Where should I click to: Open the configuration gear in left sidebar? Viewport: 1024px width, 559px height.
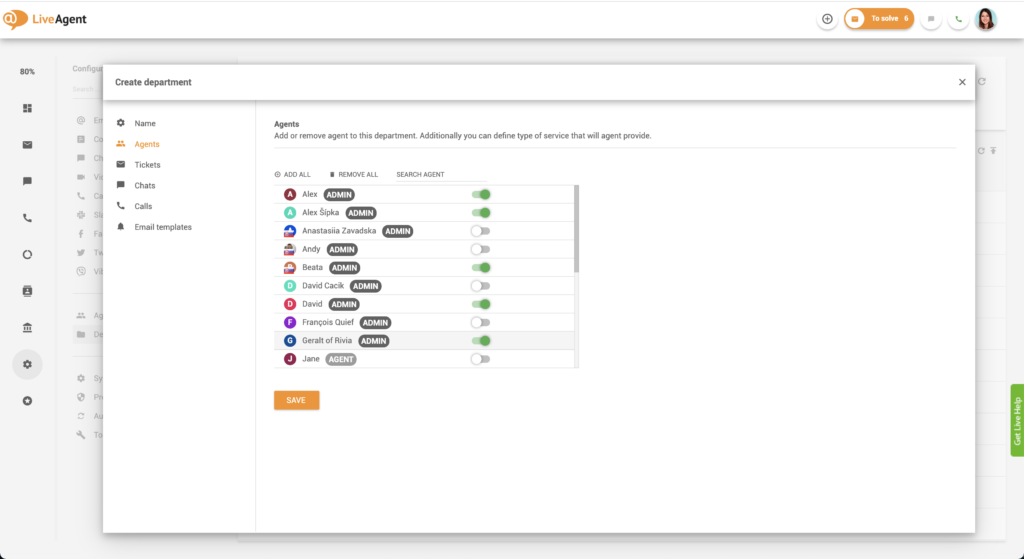[x=27, y=365]
